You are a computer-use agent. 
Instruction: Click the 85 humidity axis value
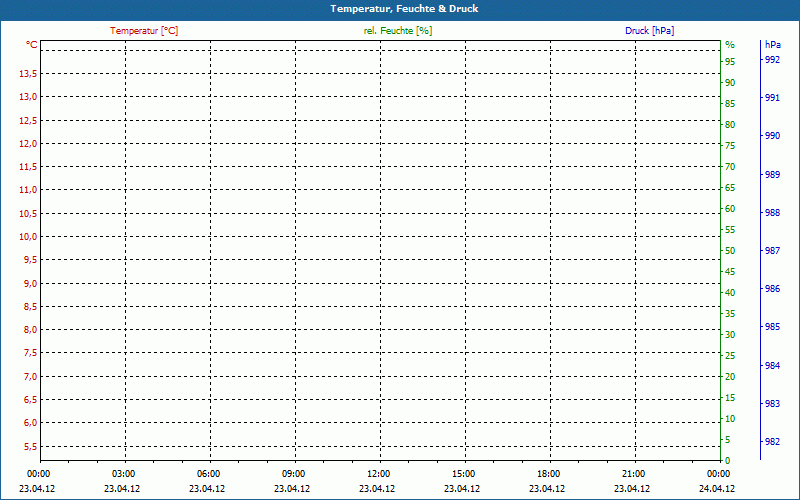(x=730, y=104)
